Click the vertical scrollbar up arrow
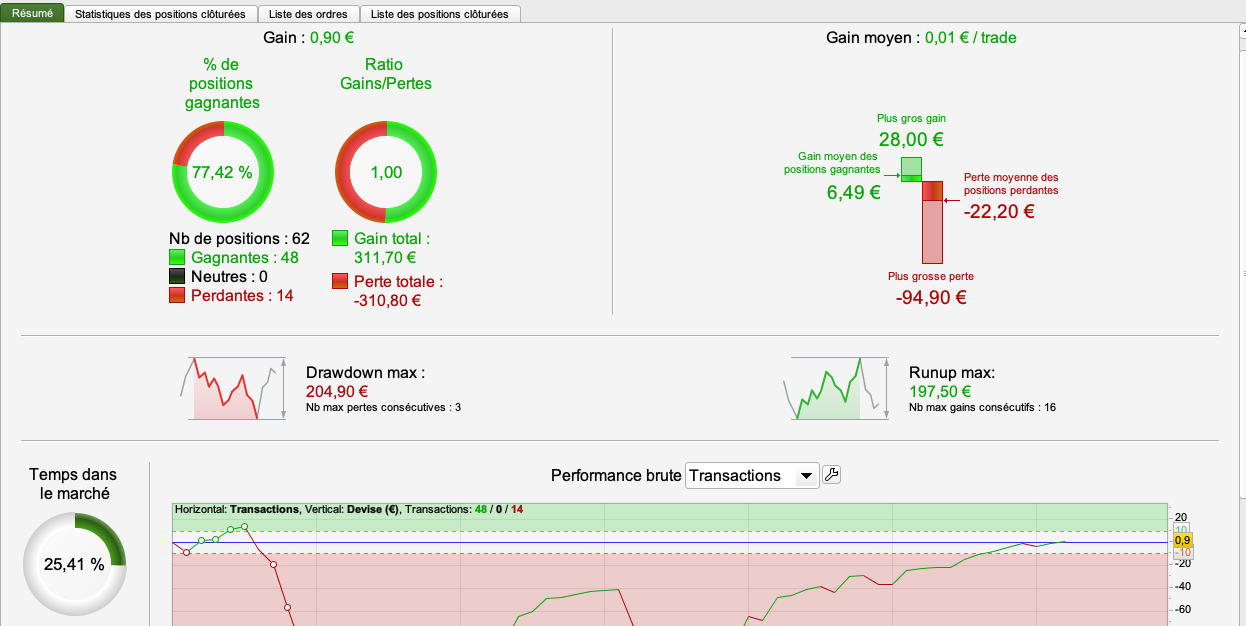The width and height of the screenshot is (1246, 626). tap(1241, 32)
